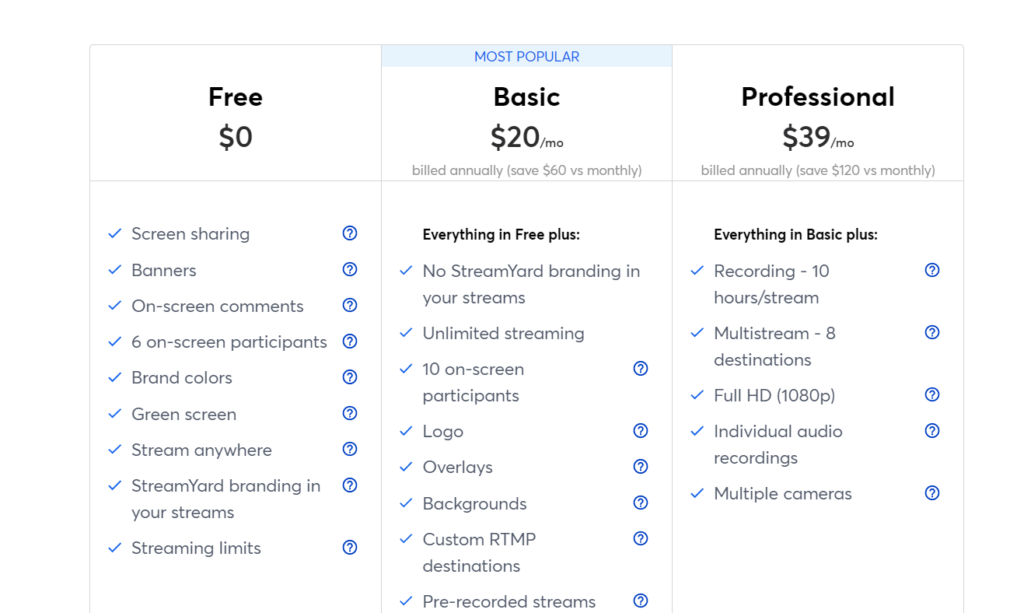Show Stream anywhere info tooltip
Image resolution: width=1024 pixels, height=613 pixels.
point(350,449)
